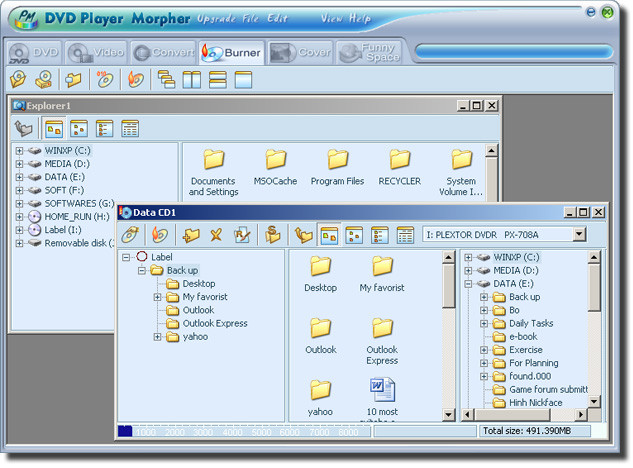The height and width of the screenshot is (468, 633).
Task: Go up one folder in Data CD1 window
Action: pyautogui.click(x=303, y=235)
